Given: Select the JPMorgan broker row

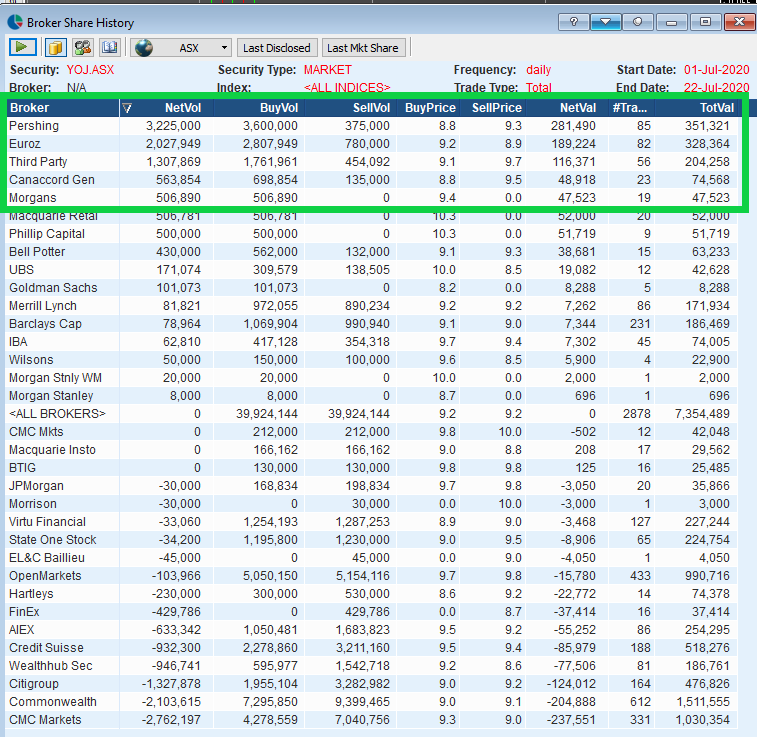Looking at the screenshot, I should [372, 486].
